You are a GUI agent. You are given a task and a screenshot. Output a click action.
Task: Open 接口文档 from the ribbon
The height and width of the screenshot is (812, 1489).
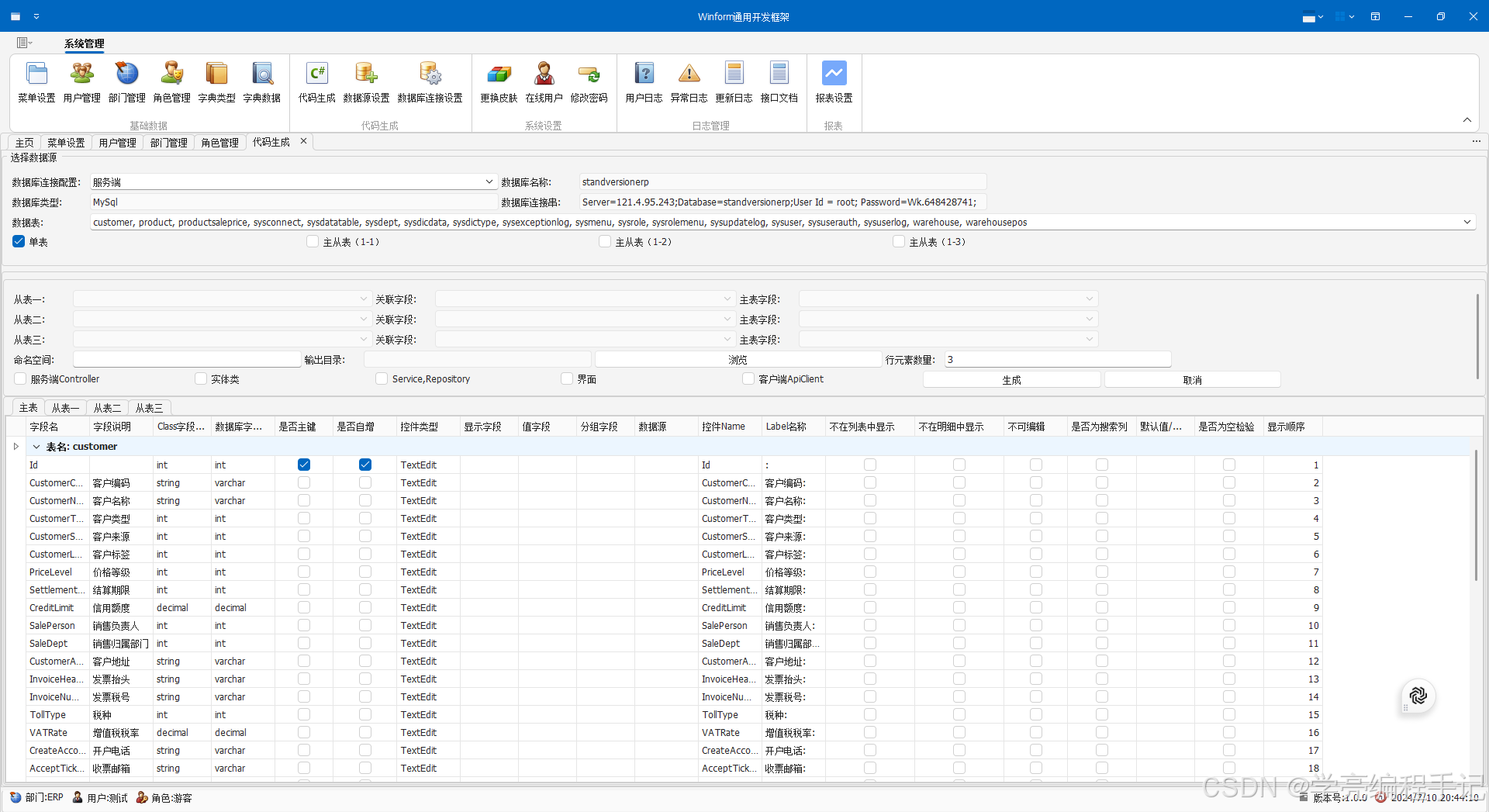point(779,81)
